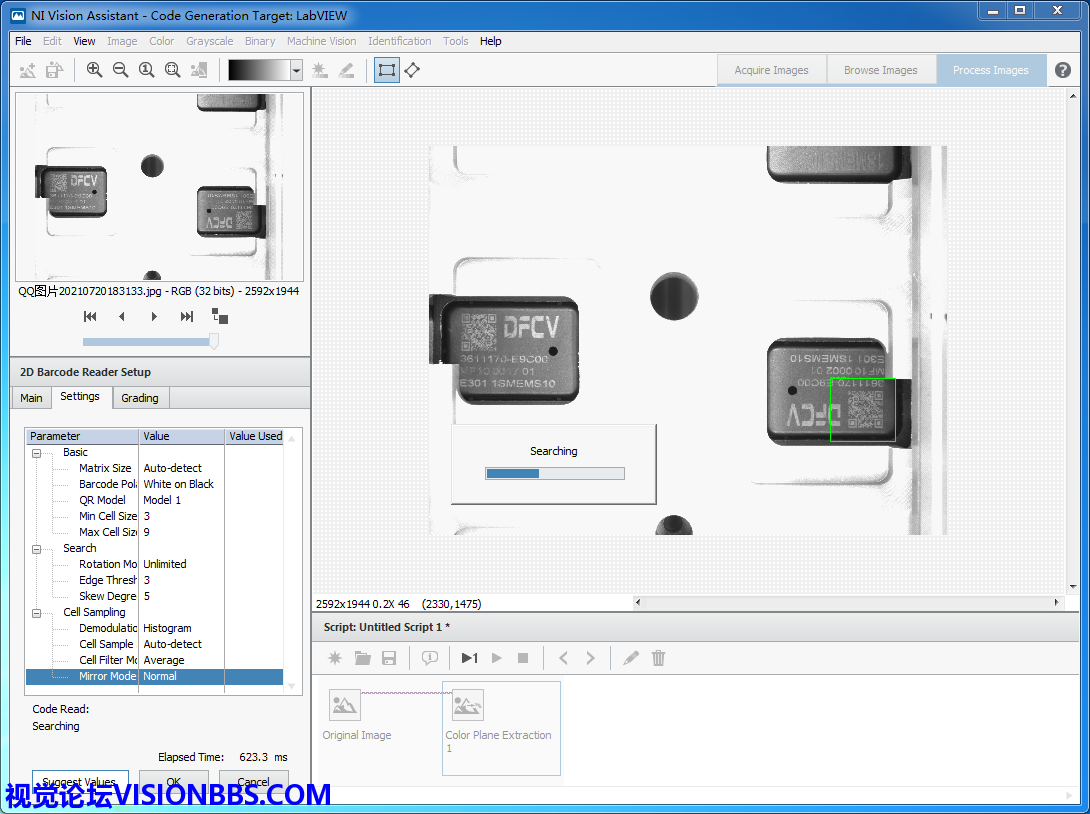1090x814 pixels.
Task: Click the Average cell filter value
Action: point(164,660)
